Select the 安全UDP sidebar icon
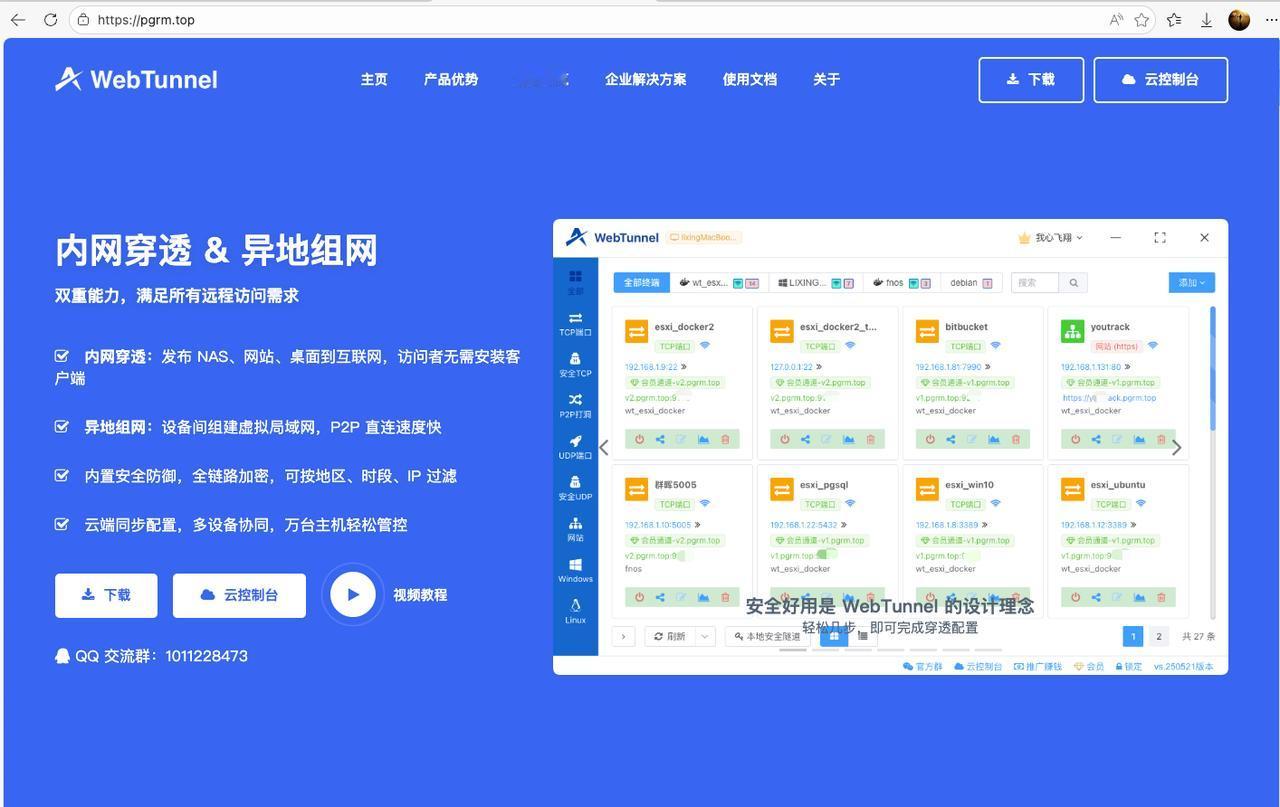Screen dimensions: 1280x807 coord(575,487)
